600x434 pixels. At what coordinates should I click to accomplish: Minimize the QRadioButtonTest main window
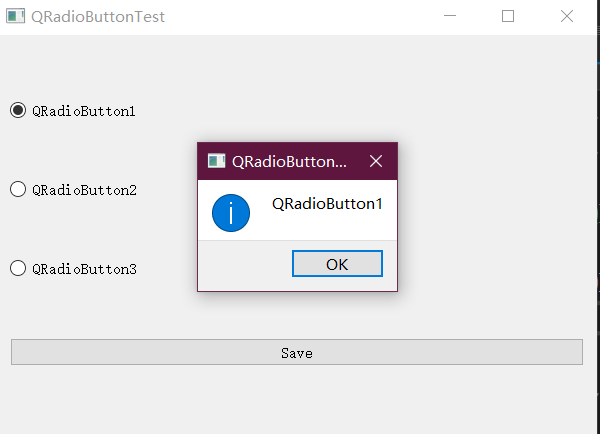click(450, 17)
